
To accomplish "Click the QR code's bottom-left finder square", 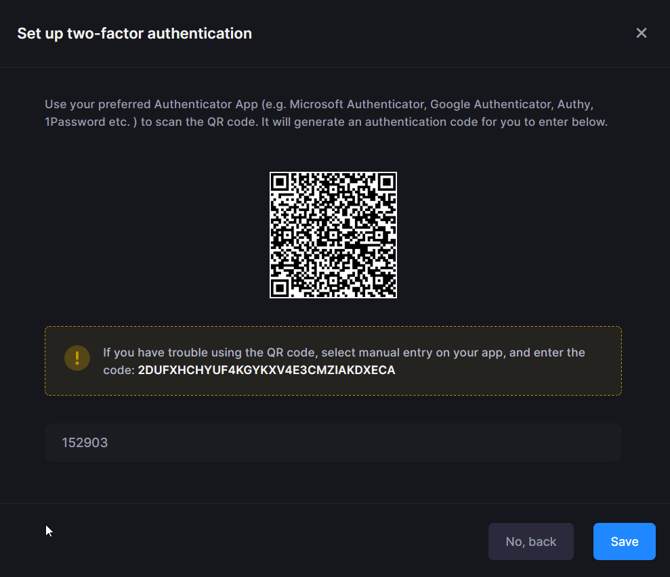I will tap(283, 284).
